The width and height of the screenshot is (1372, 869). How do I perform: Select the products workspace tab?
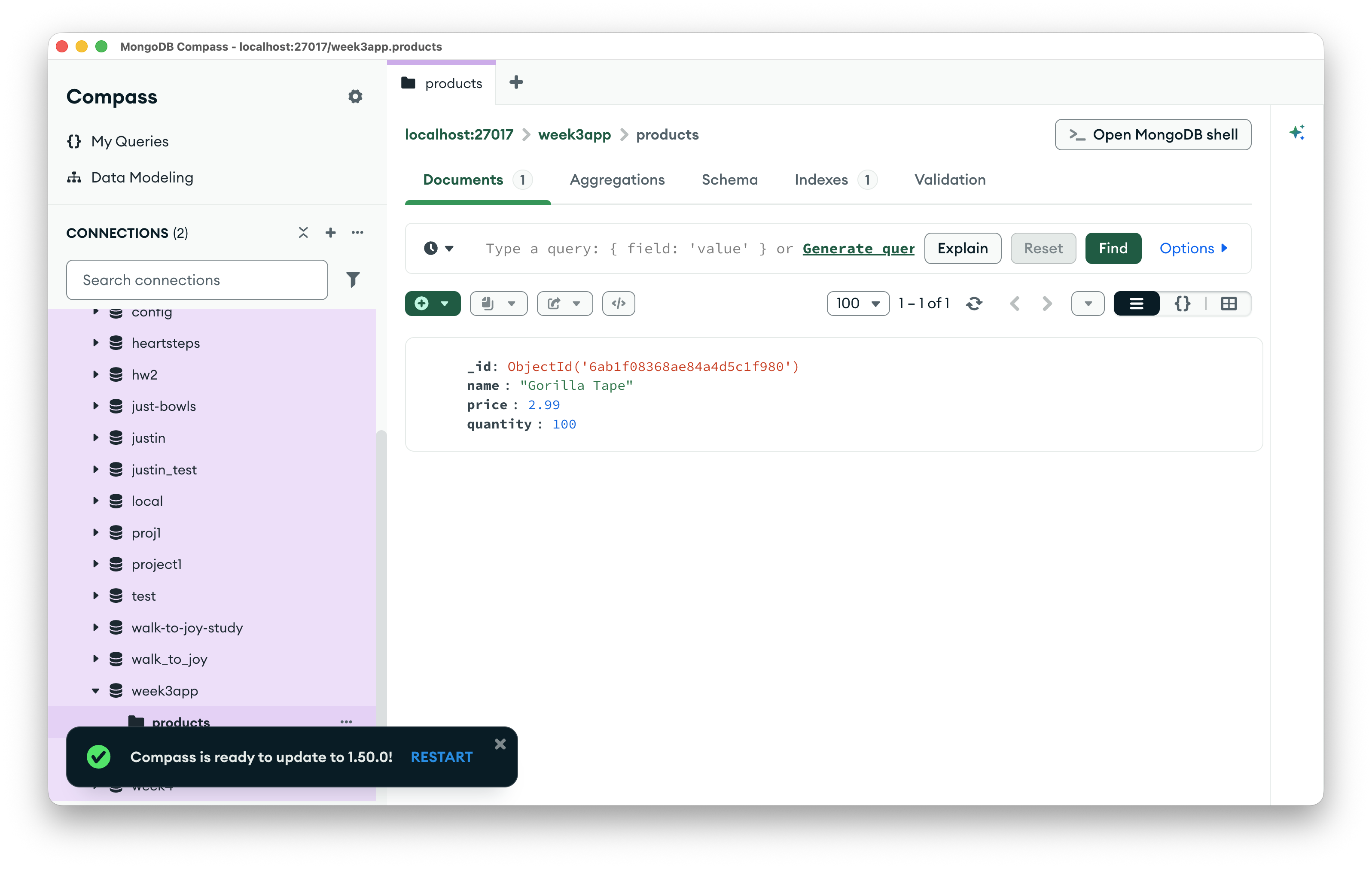442,83
